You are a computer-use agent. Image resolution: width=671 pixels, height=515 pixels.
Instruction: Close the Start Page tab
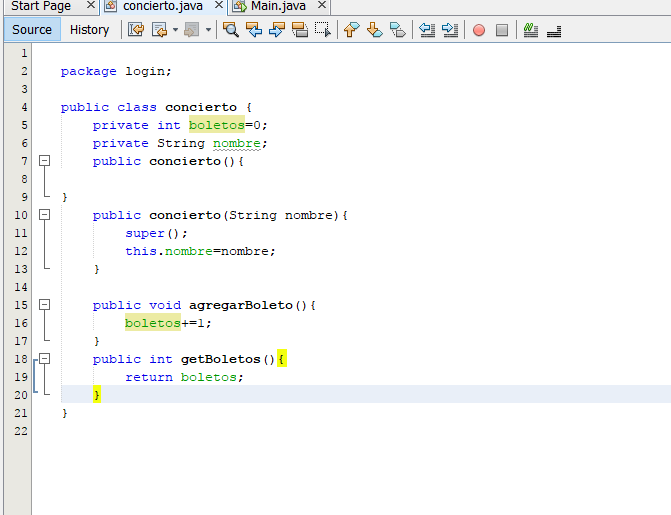pyautogui.click(x=90, y=5)
